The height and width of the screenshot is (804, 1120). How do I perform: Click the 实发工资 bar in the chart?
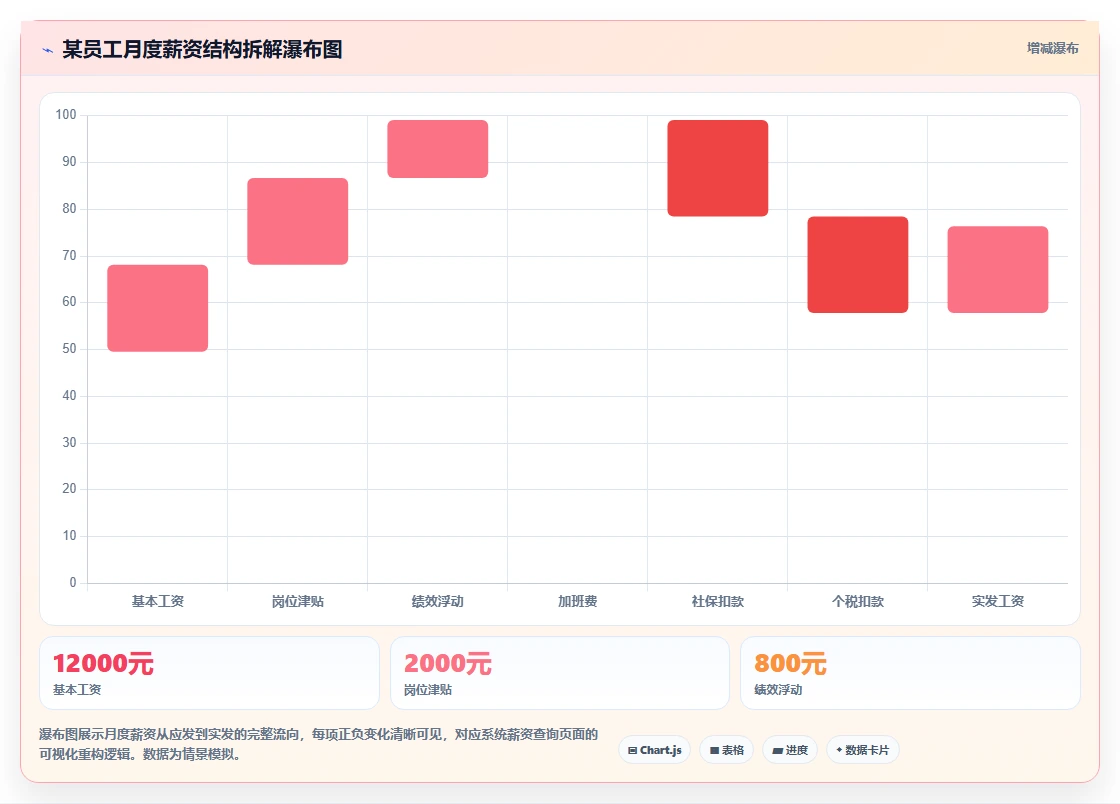pyautogui.click(x=998, y=269)
